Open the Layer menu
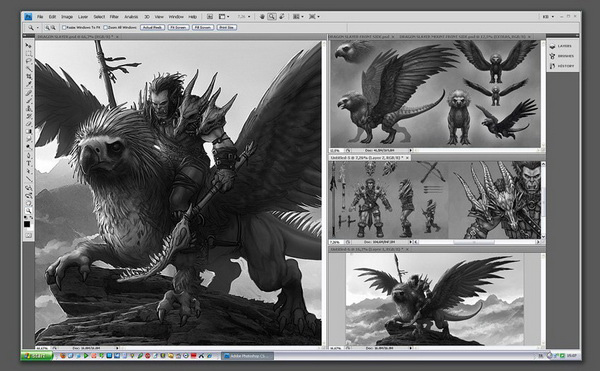Image resolution: width=600 pixels, height=371 pixels. click(x=83, y=16)
